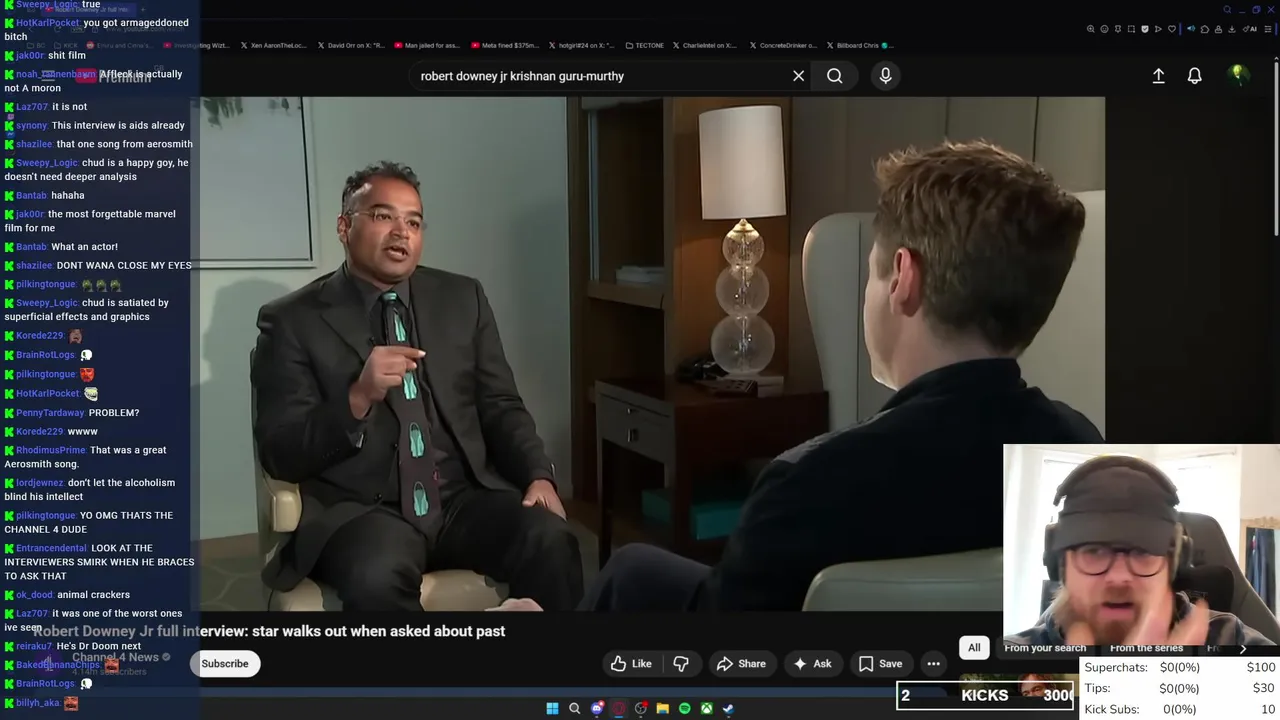Screen dimensions: 1280x720
Task: Open the account avatar menu
Action: point(1238,75)
